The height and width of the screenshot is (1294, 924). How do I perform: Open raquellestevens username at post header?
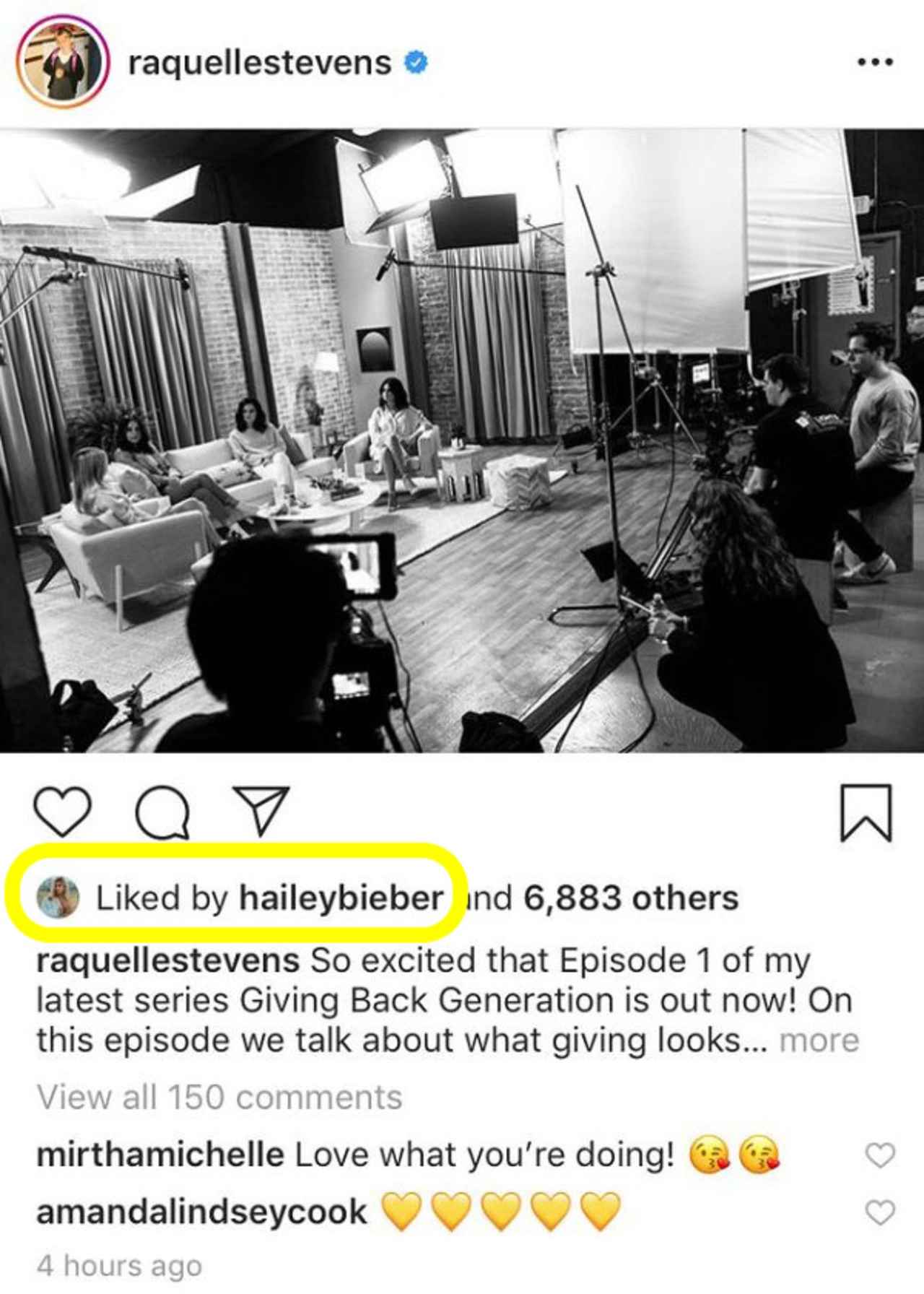click(x=260, y=63)
